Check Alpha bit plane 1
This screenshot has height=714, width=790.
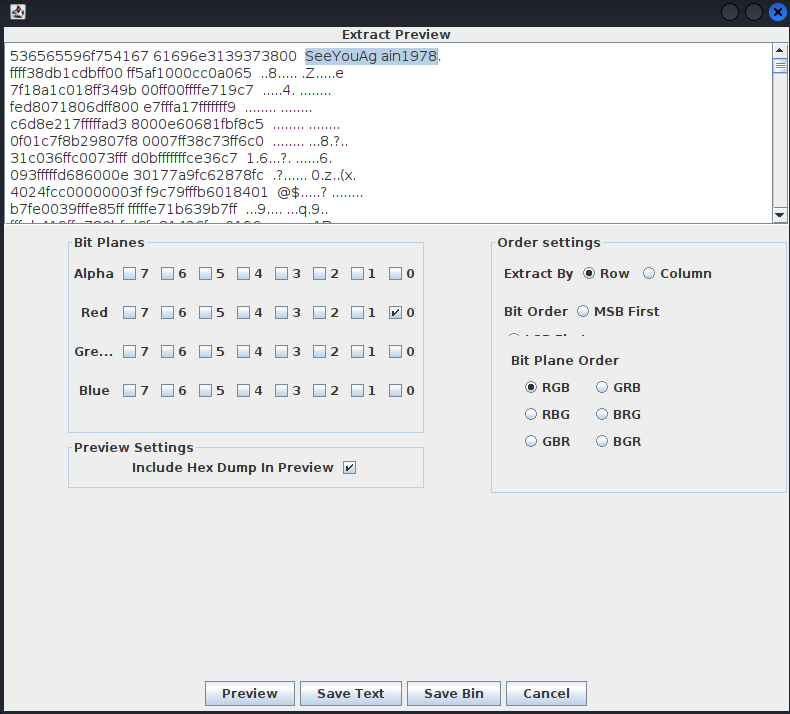(357, 274)
